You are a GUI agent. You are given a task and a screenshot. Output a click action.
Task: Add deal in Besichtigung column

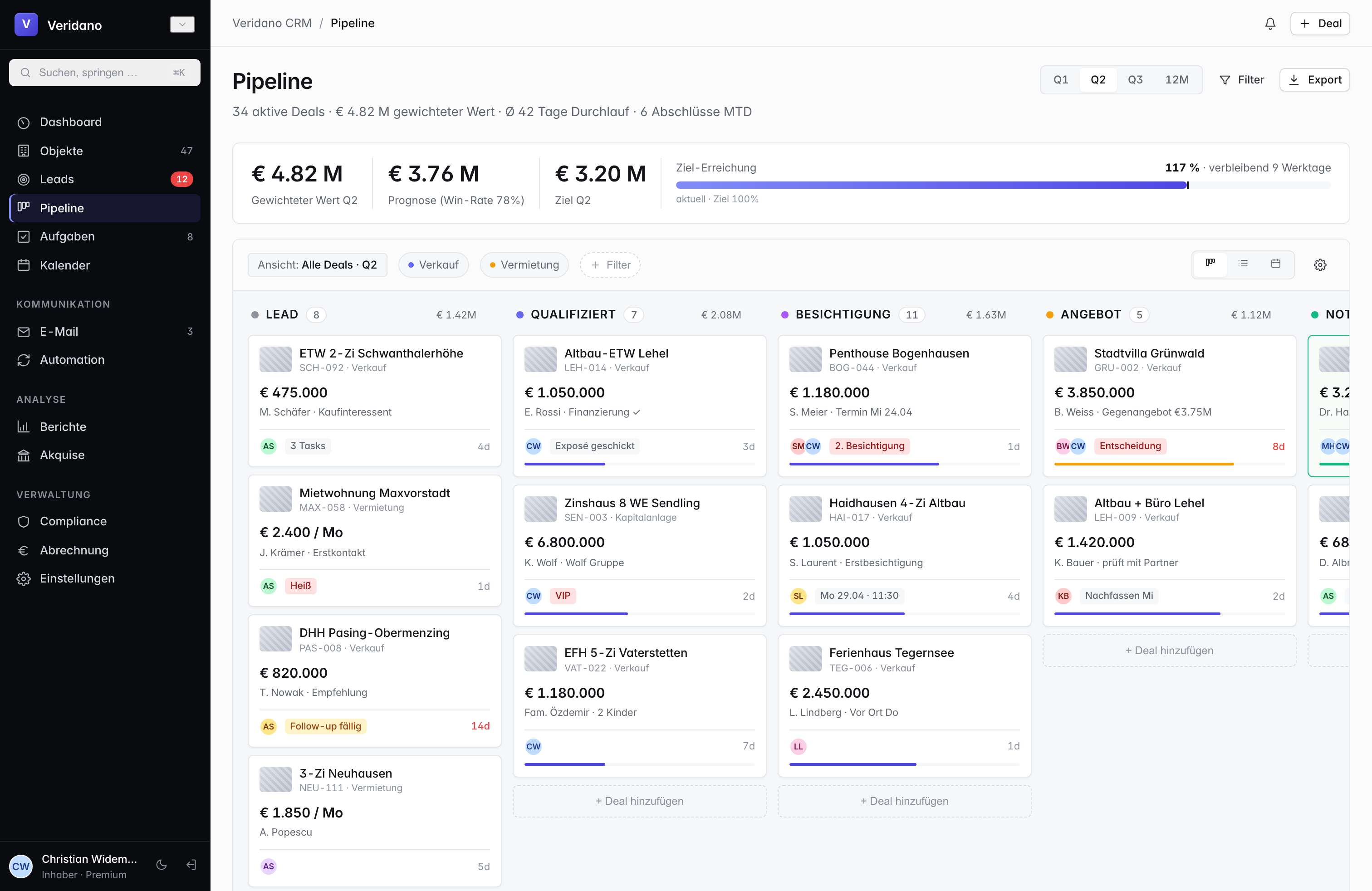coord(904,801)
